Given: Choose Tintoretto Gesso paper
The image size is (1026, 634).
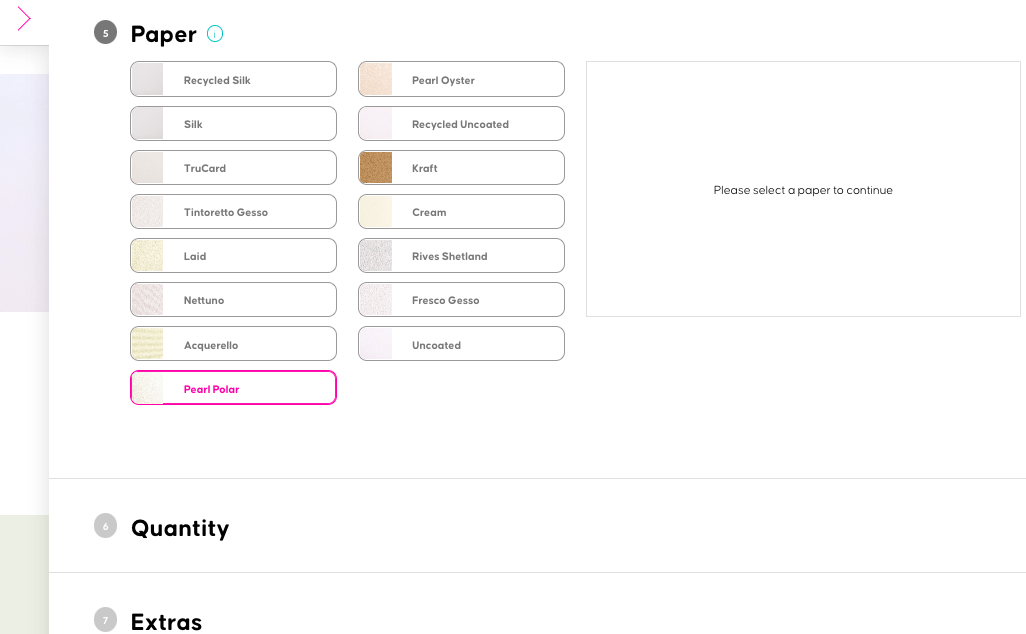Looking at the screenshot, I should pos(233,212).
